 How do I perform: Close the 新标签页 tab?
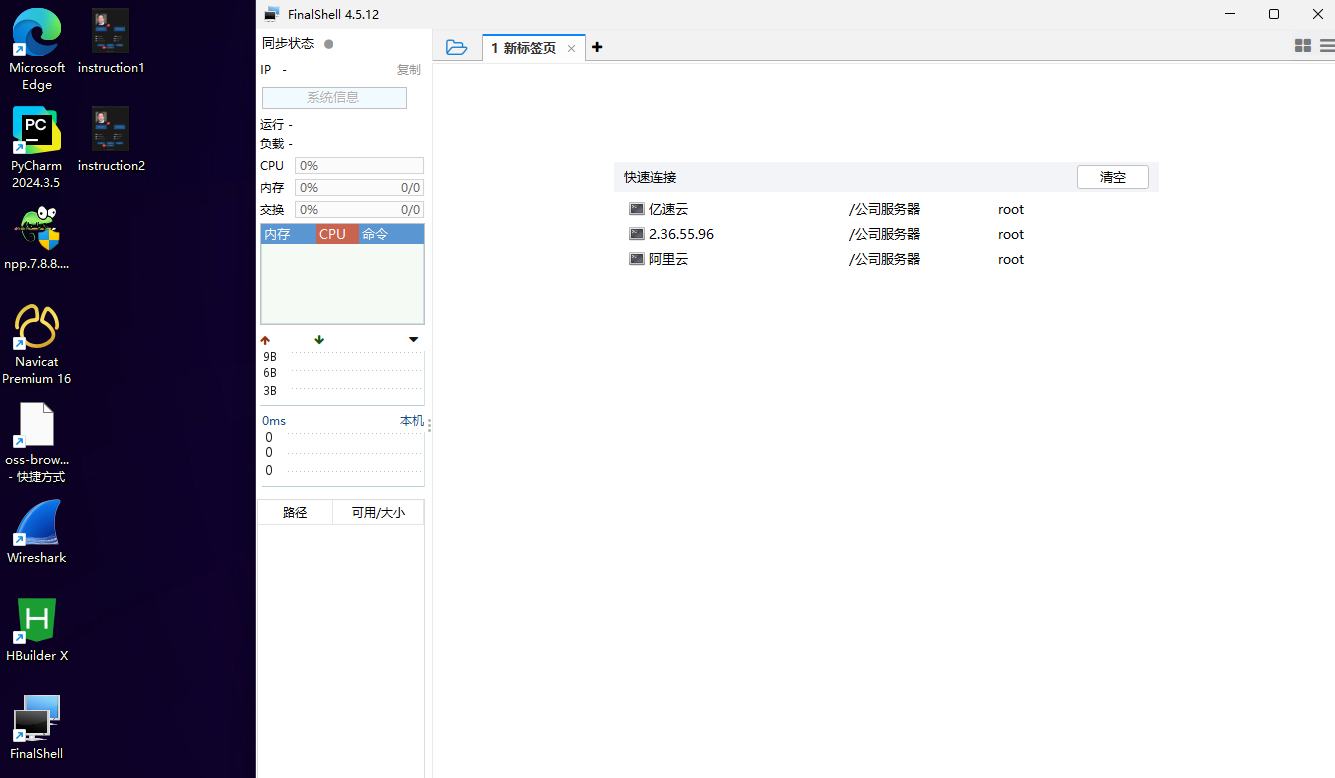point(571,48)
